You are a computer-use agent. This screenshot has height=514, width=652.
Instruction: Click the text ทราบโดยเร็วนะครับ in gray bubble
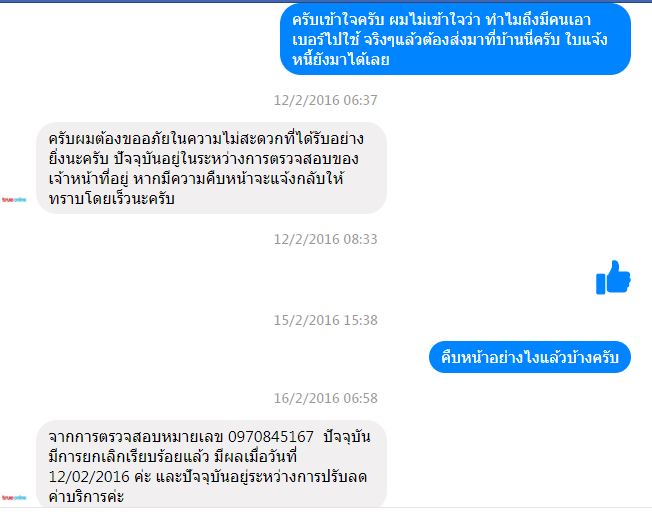(x=111, y=199)
